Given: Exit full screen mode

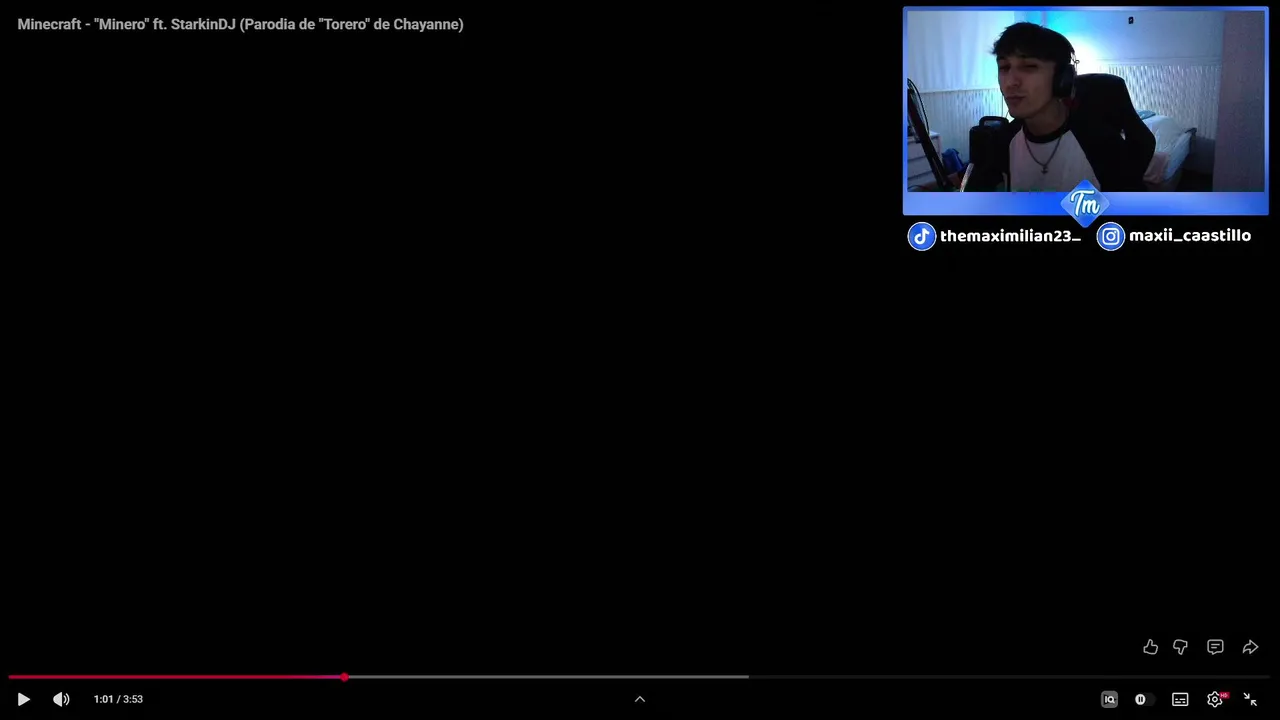Looking at the screenshot, I should (x=1250, y=699).
